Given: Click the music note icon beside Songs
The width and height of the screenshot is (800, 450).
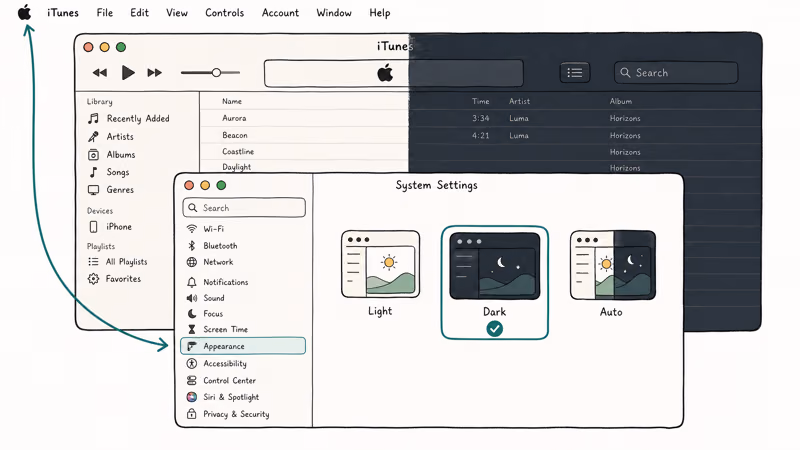Looking at the screenshot, I should pos(93,172).
